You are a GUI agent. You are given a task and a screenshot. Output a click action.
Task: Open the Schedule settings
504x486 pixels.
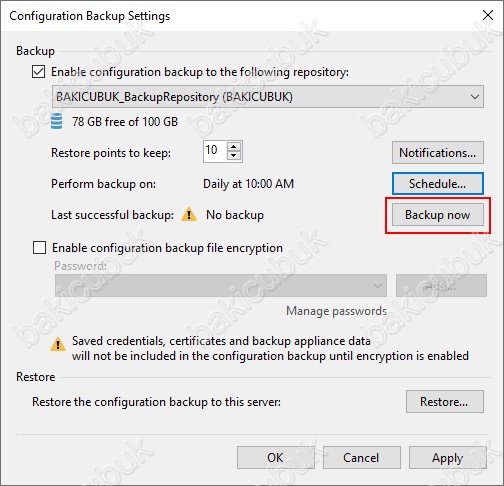(438, 184)
